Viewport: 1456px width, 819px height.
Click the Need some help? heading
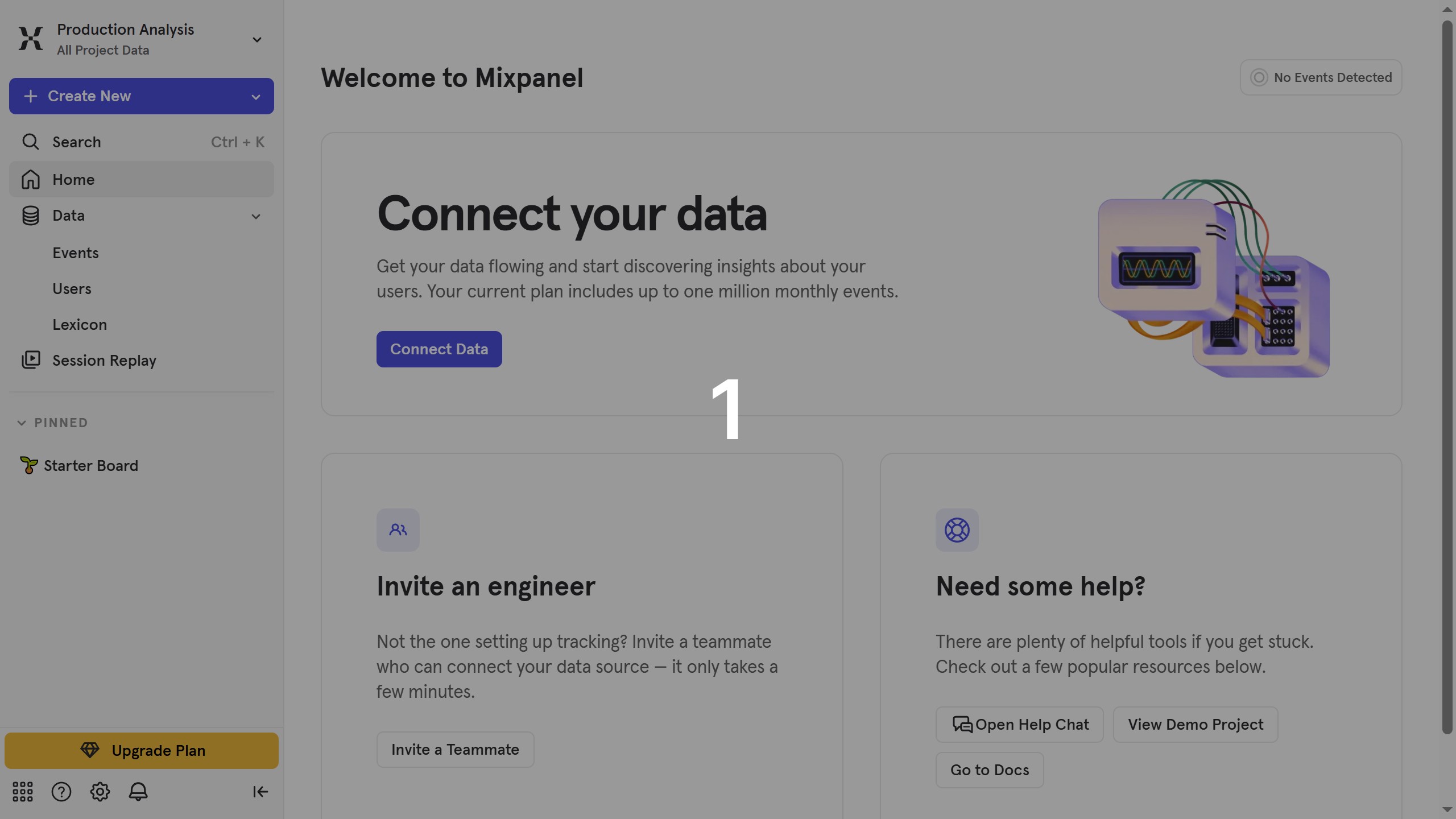[1040, 586]
